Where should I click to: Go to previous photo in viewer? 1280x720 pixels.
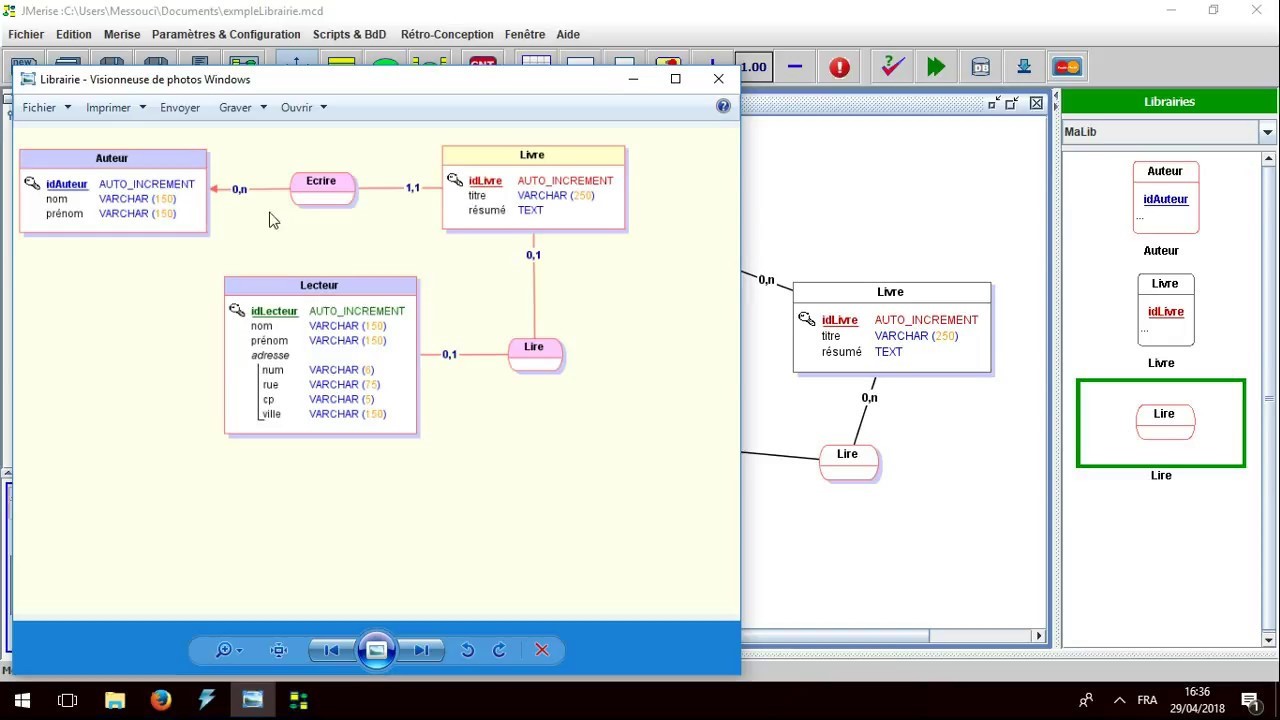(x=330, y=650)
